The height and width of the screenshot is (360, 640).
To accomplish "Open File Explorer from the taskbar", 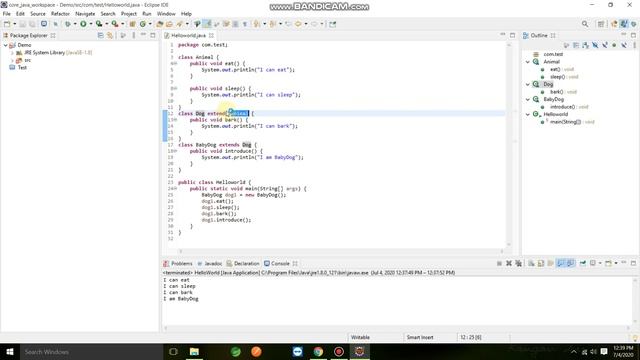I will [194, 352].
